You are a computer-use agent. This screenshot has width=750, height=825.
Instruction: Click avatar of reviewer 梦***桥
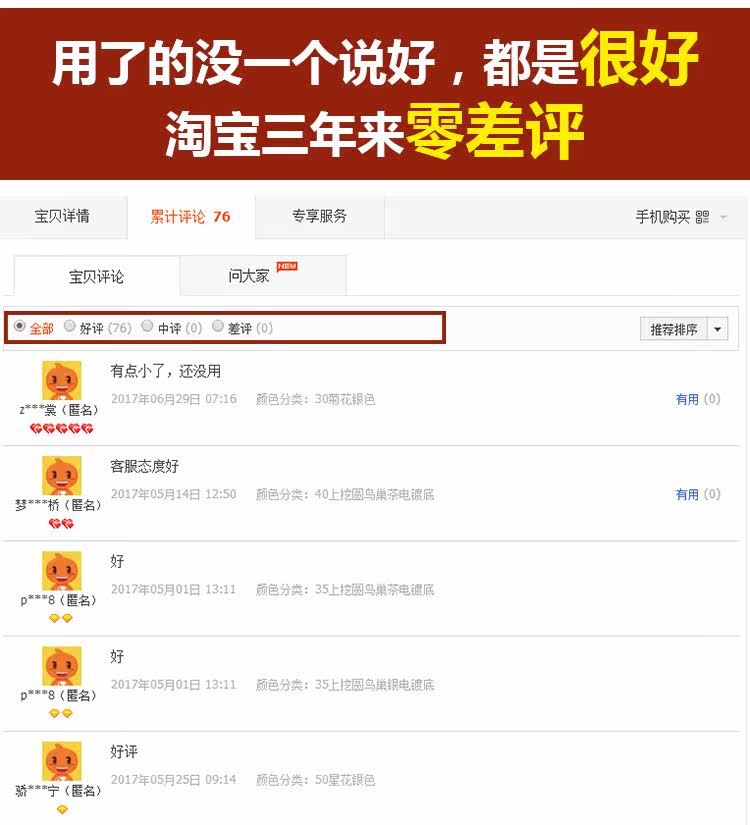(62, 476)
